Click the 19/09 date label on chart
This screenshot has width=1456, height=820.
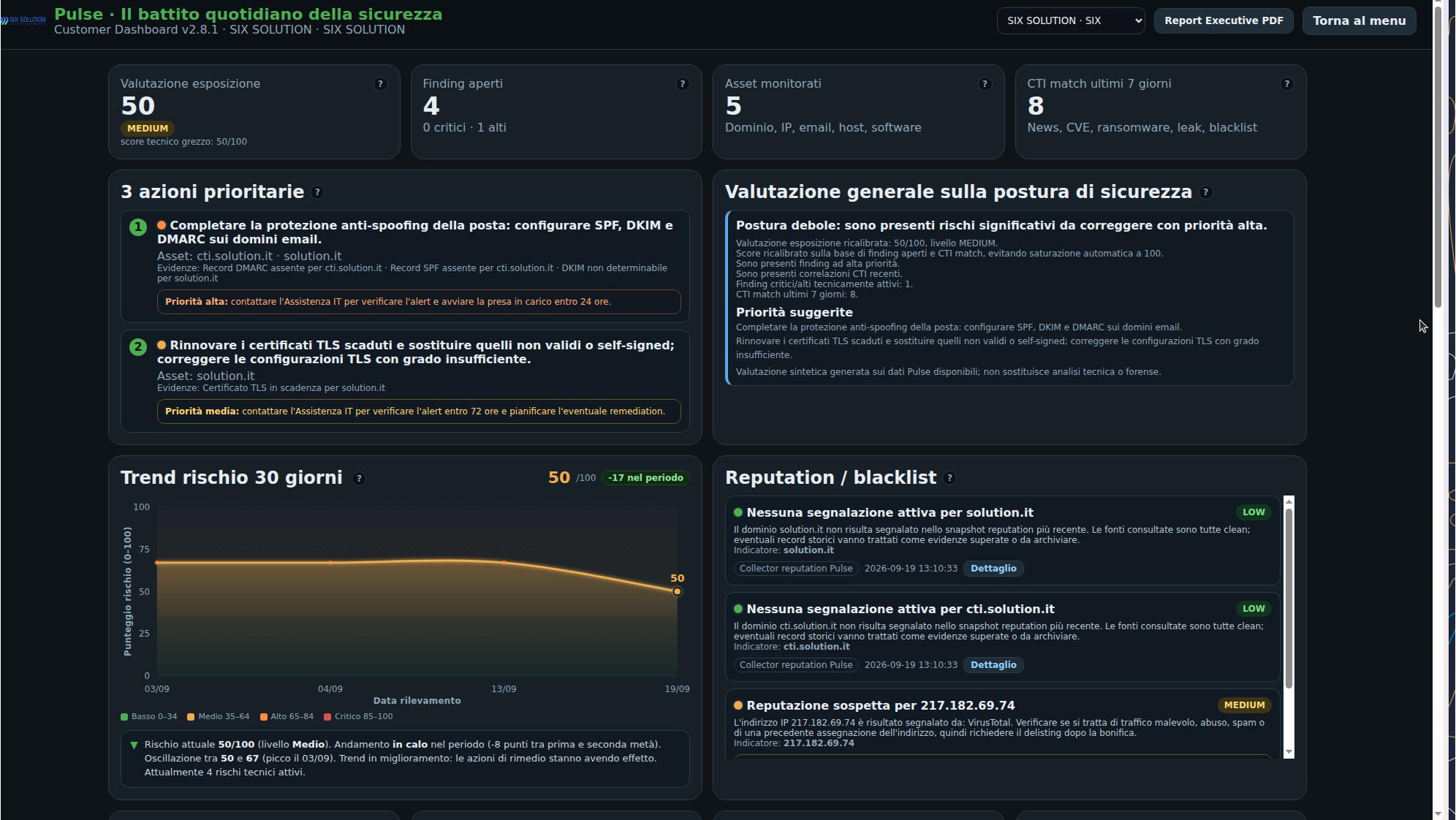pyautogui.click(x=677, y=689)
